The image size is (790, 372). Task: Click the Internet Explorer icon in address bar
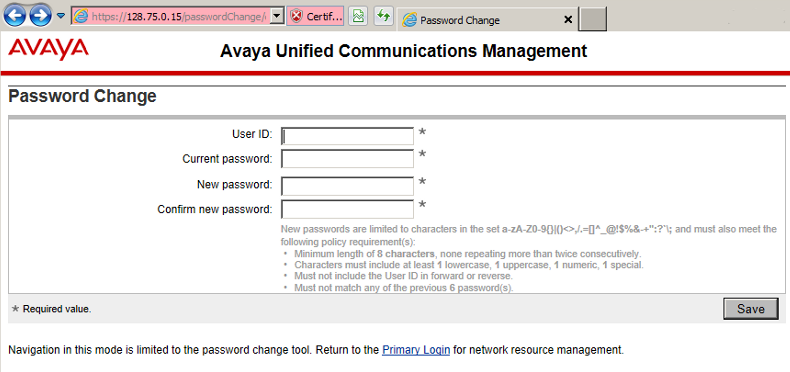(81, 17)
